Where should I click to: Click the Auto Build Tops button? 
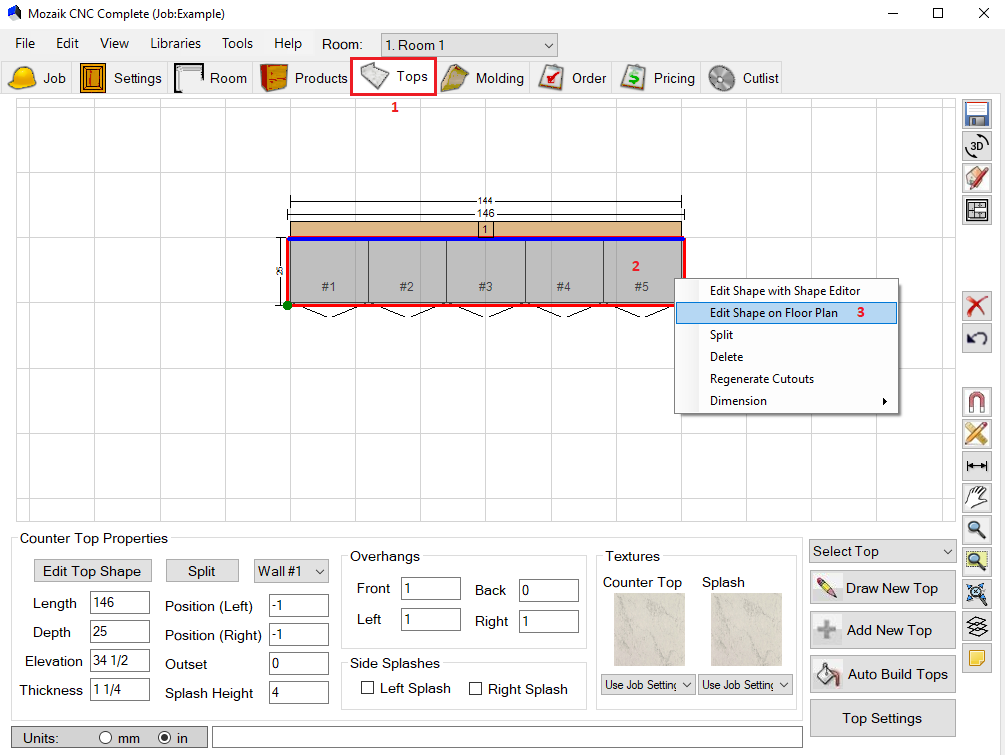pos(883,674)
